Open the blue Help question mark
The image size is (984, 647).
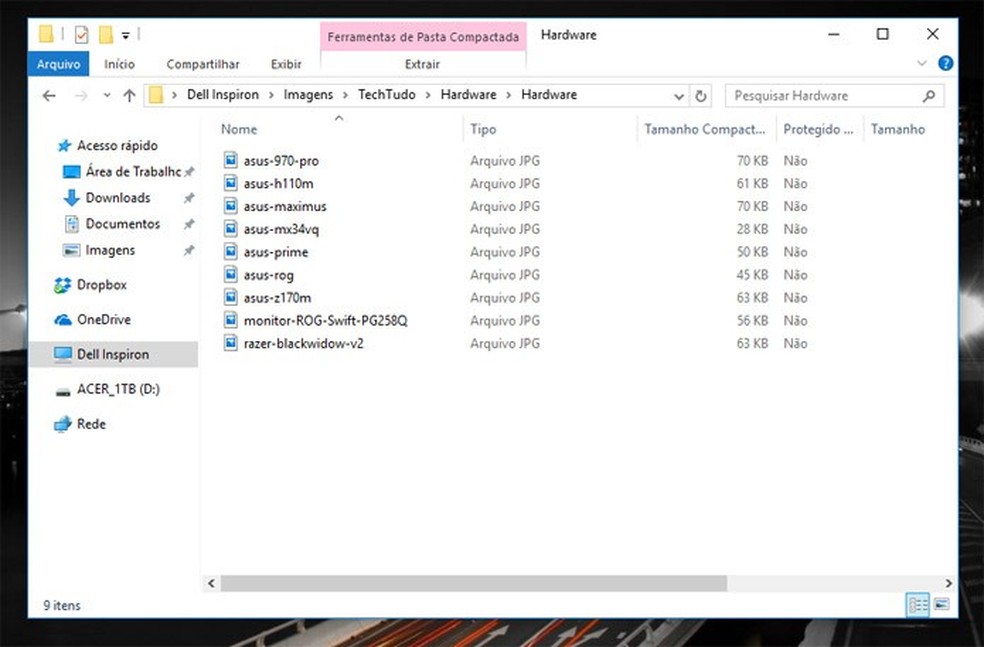[x=945, y=63]
